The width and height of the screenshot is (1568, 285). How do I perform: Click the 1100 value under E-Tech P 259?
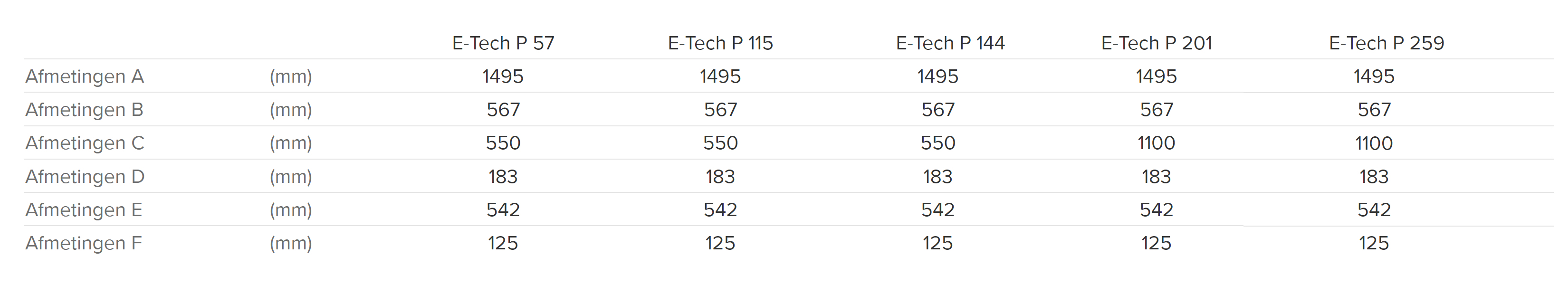[x=1374, y=143]
